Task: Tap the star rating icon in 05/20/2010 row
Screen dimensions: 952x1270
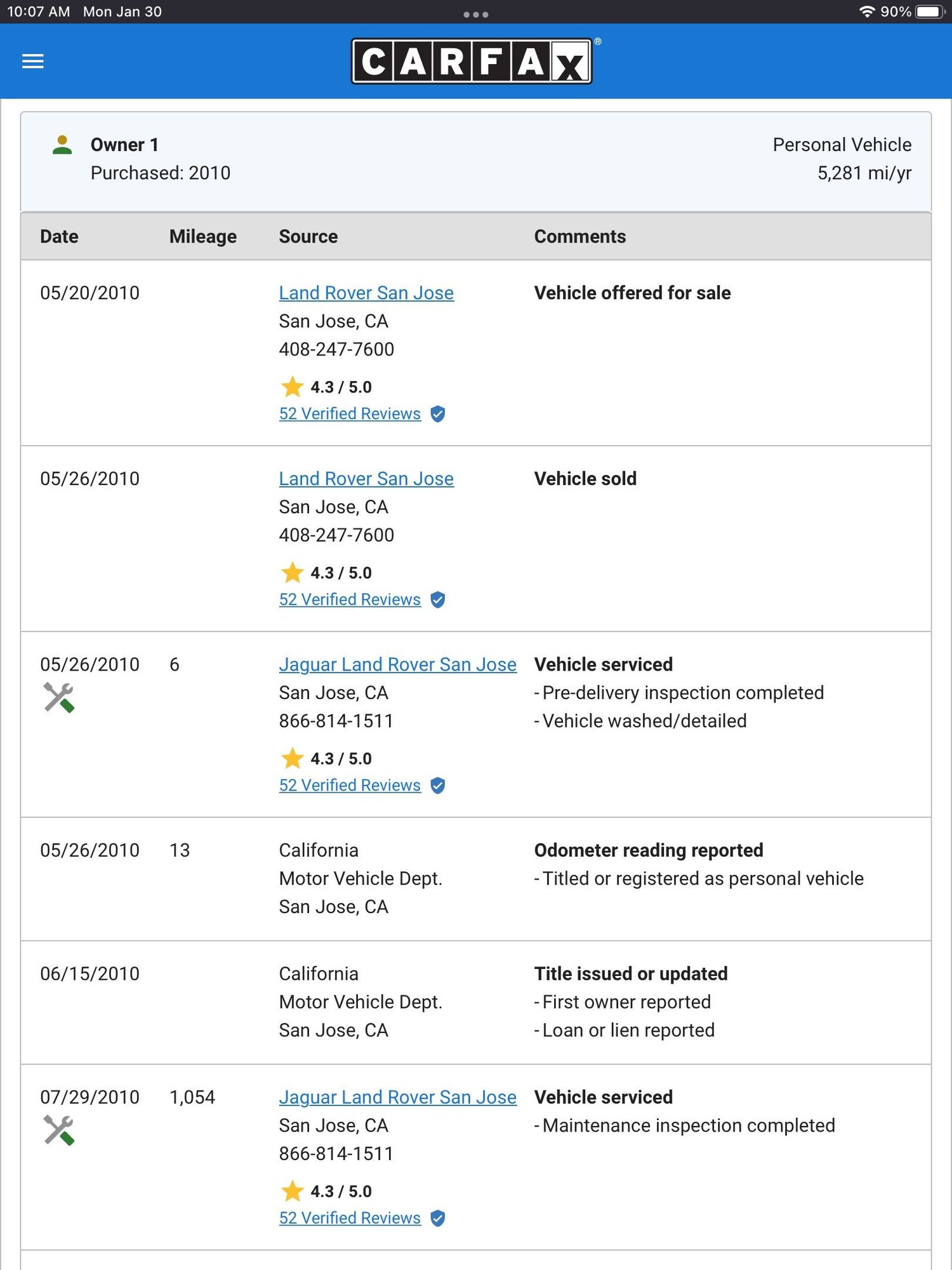Action: [x=292, y=386]
